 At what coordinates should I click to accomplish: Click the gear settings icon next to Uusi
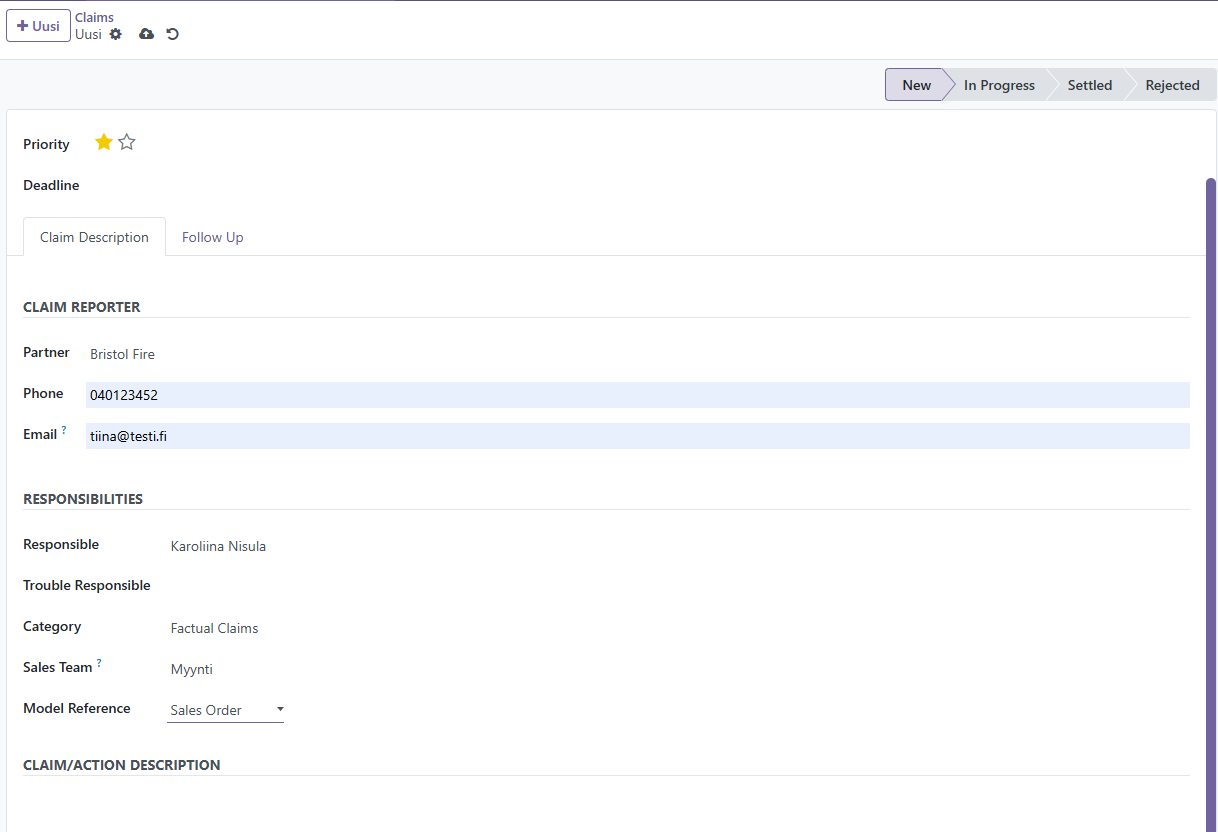click(x=116, y=34)
